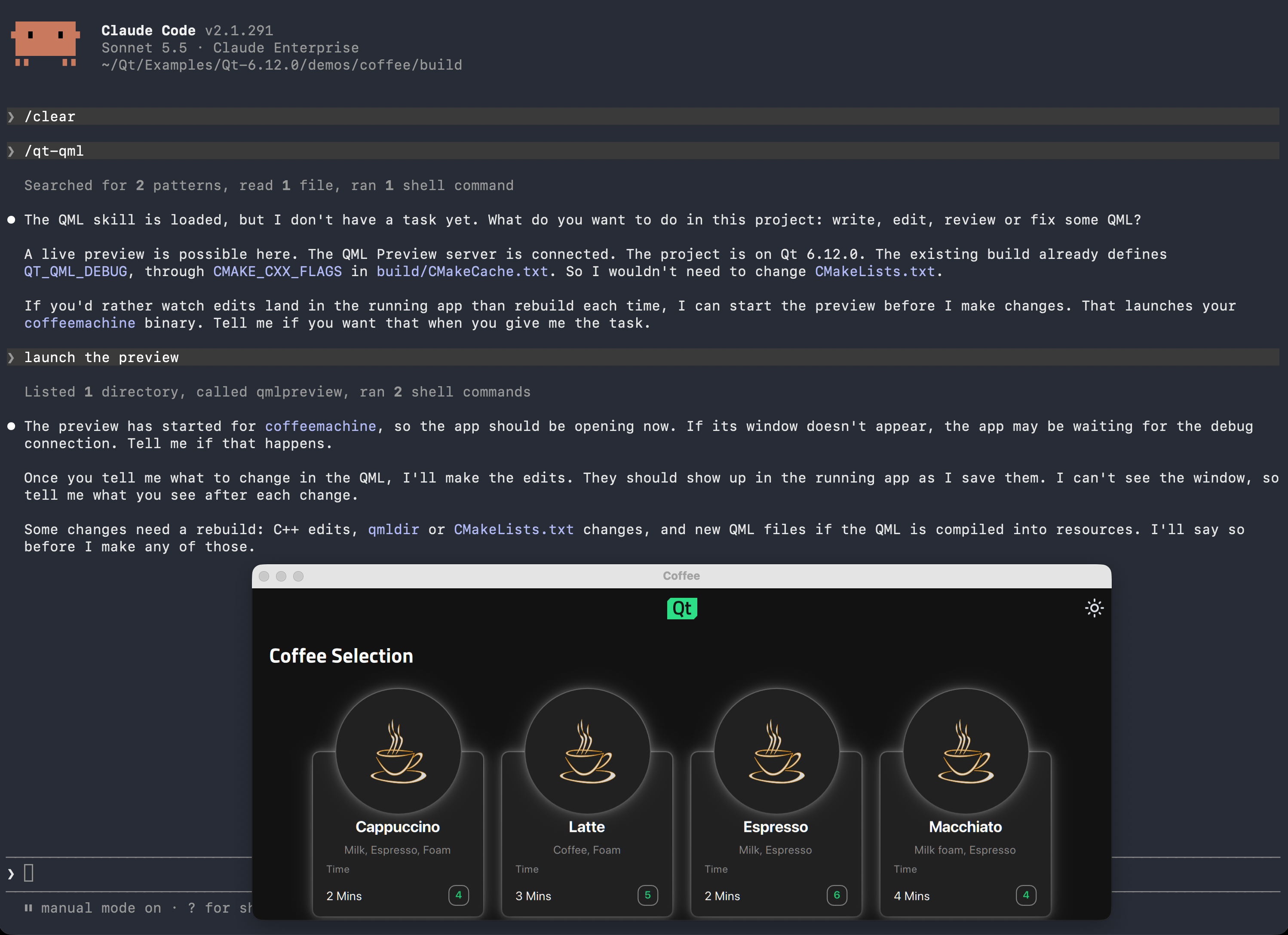Select the Cappuccino coffee cup icon
The image size is (1288, 935).
(398, 751)
